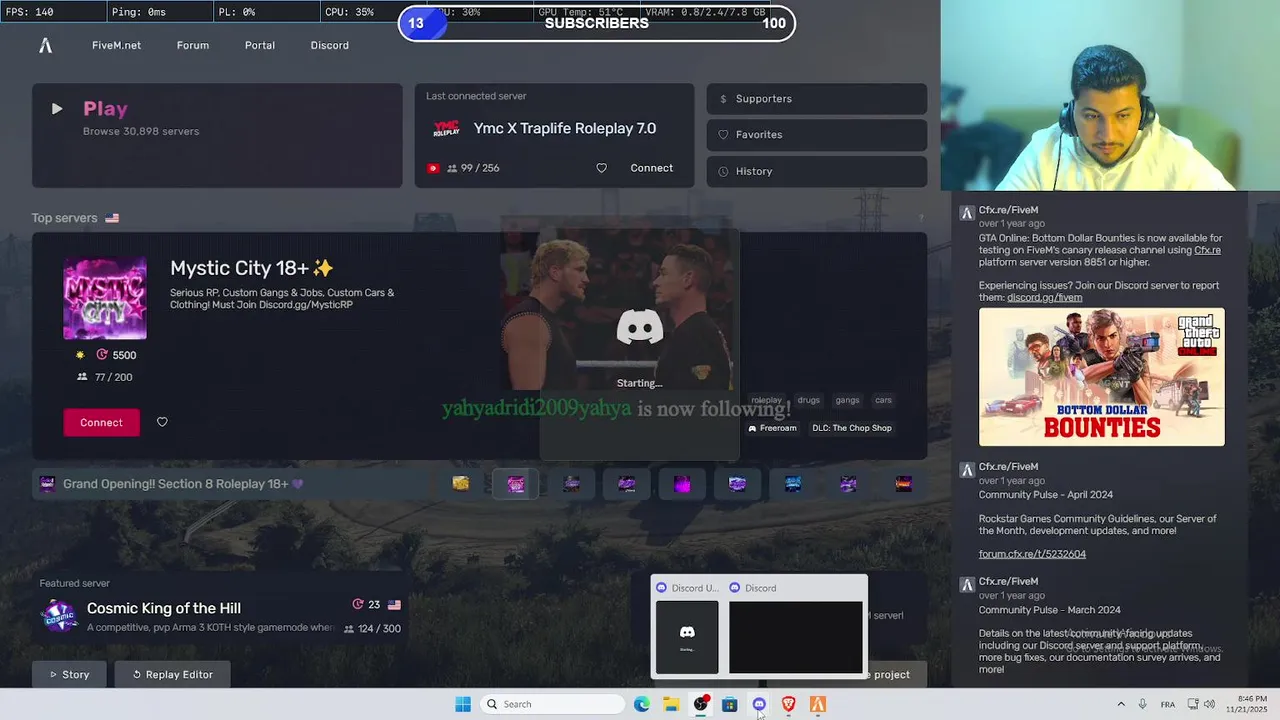
Task: Click the FiveM logo in the top bar
Action: (x=45, y=45)
